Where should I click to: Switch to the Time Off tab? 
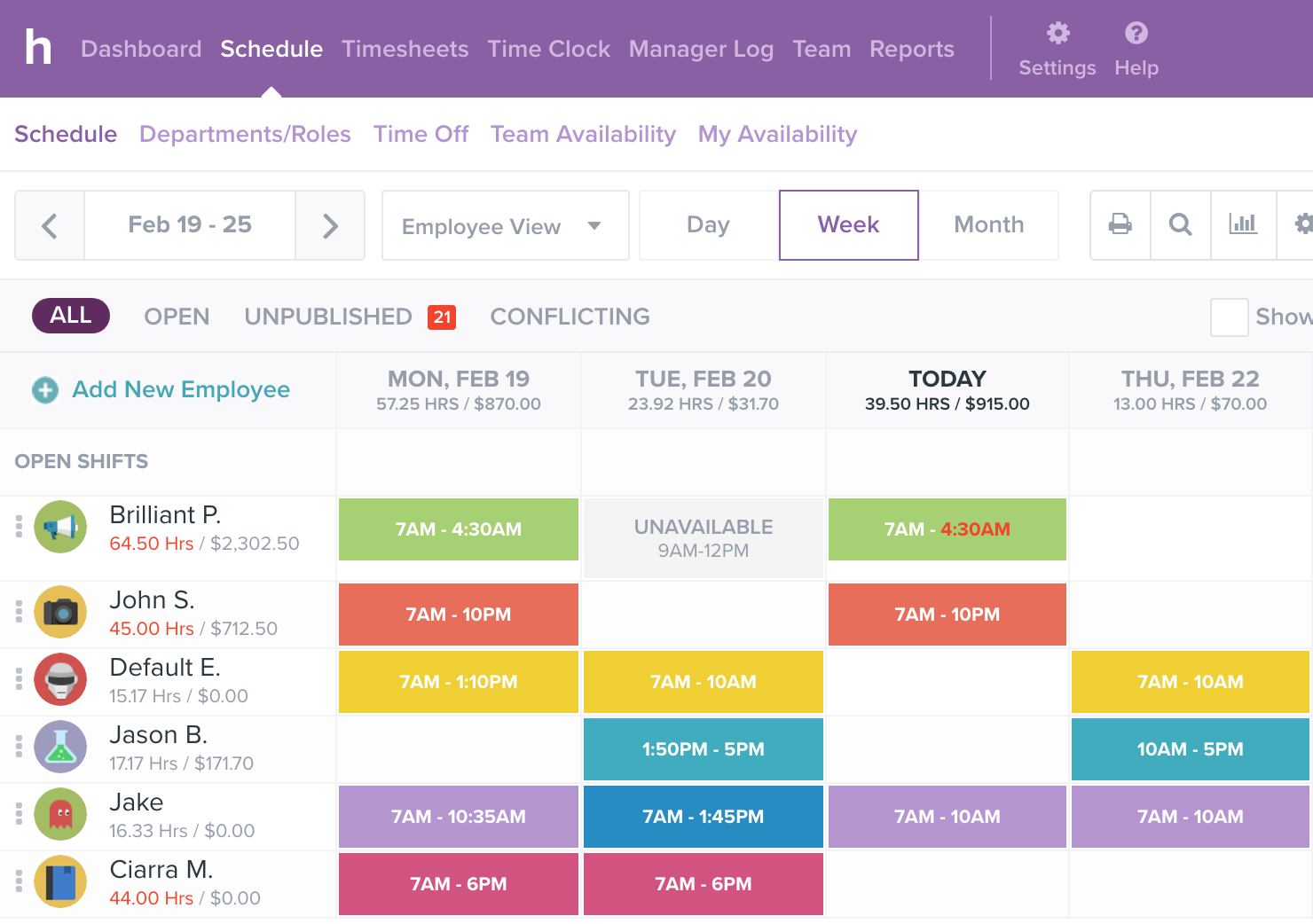pyautogui.click(x=421, y=134)
